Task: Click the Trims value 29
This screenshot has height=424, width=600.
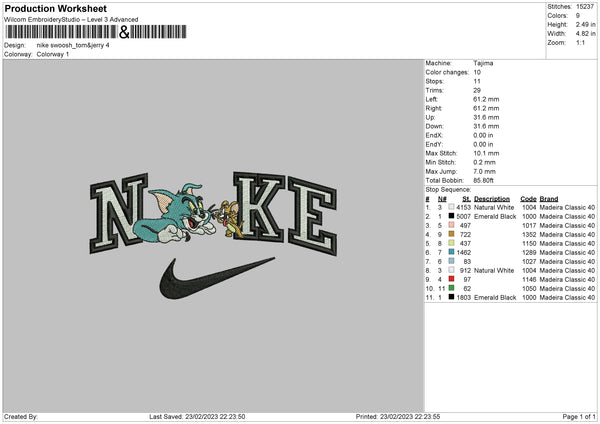Action: coord(477,90)
